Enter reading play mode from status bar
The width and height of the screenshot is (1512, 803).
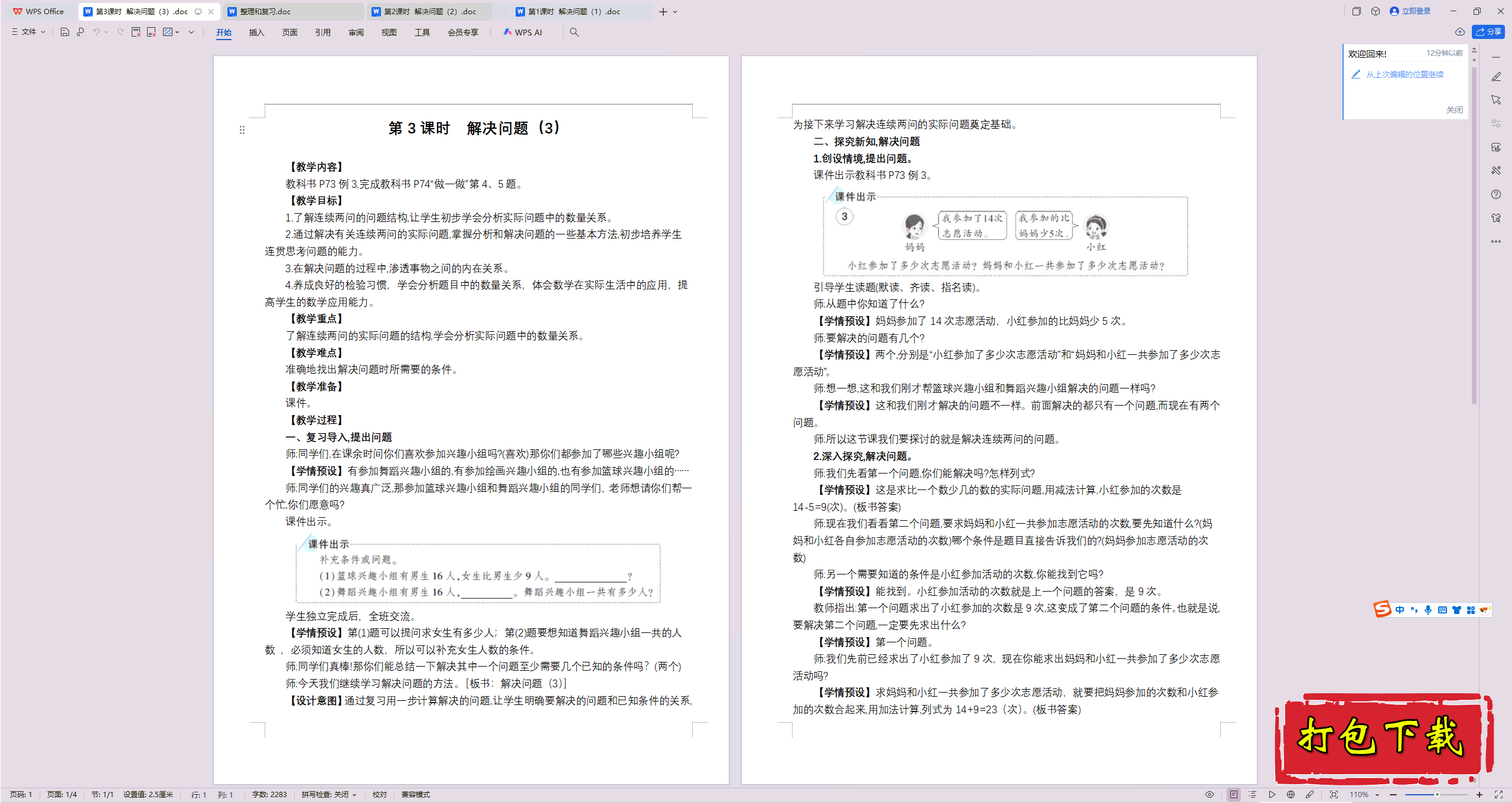(x=1272, y=795)
